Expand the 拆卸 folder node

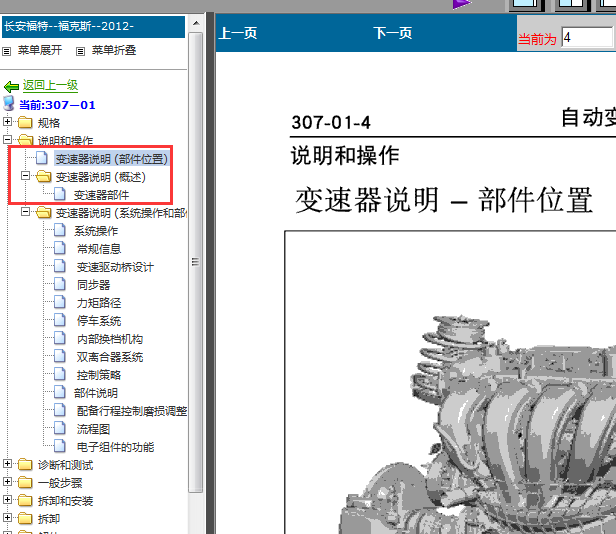7,517
